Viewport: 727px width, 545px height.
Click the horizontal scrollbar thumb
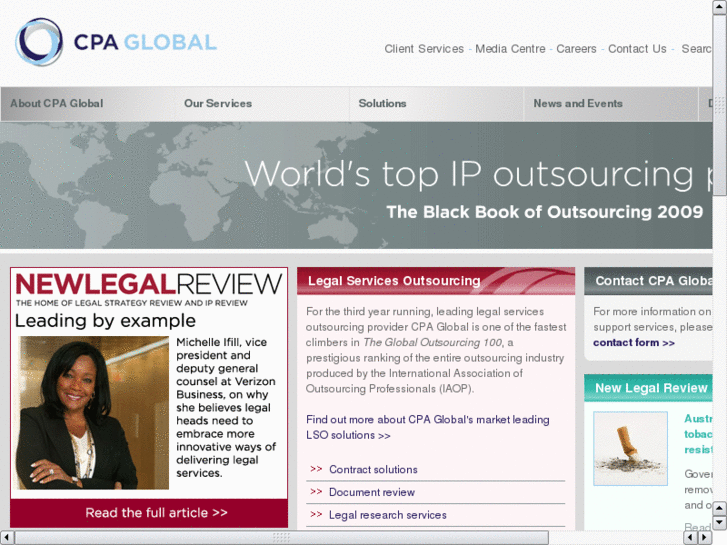[281, 538]
